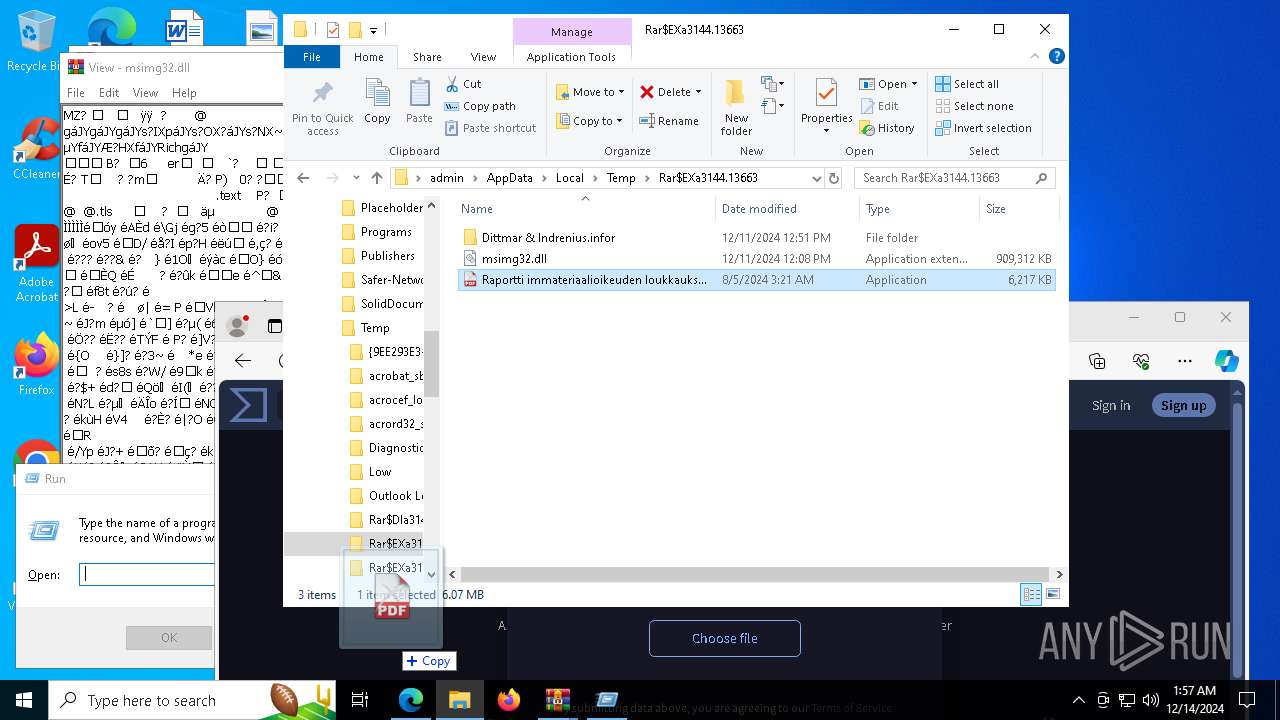This screenshot has width=1280, height=720.
Task: Open Explorer Help question icon
Action: 1056,57
